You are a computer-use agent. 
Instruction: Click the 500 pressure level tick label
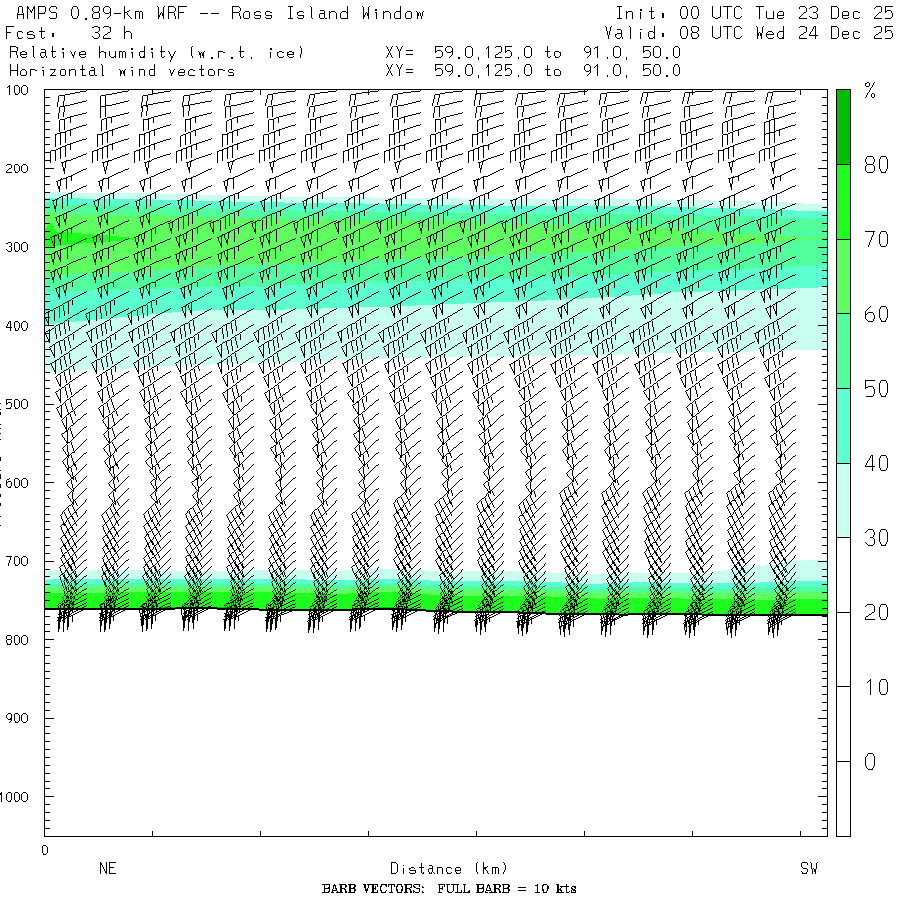[x=23, y=404]
